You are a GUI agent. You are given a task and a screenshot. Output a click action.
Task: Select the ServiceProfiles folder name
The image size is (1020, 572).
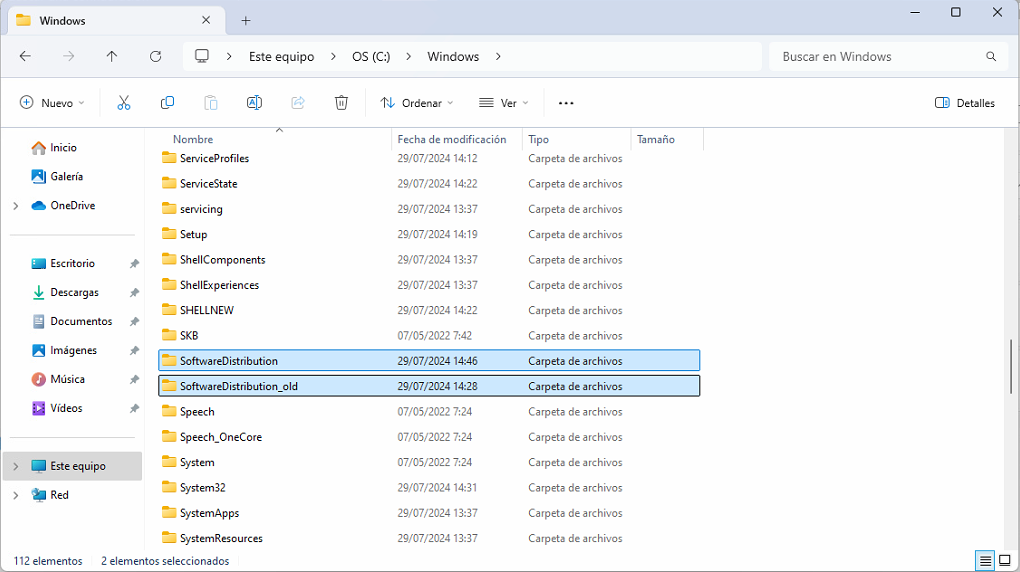tap(214, 158)
